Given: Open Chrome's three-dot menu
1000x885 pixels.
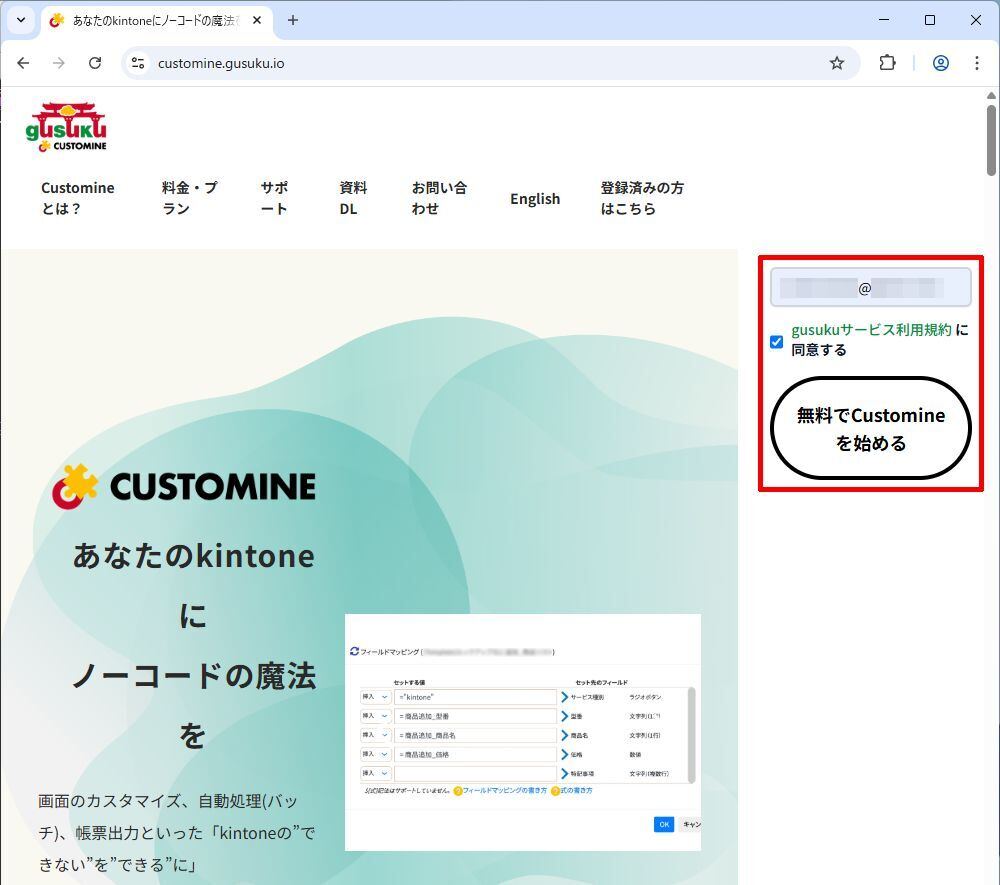Looking at the screenshot, I should (x=976, y=63).
